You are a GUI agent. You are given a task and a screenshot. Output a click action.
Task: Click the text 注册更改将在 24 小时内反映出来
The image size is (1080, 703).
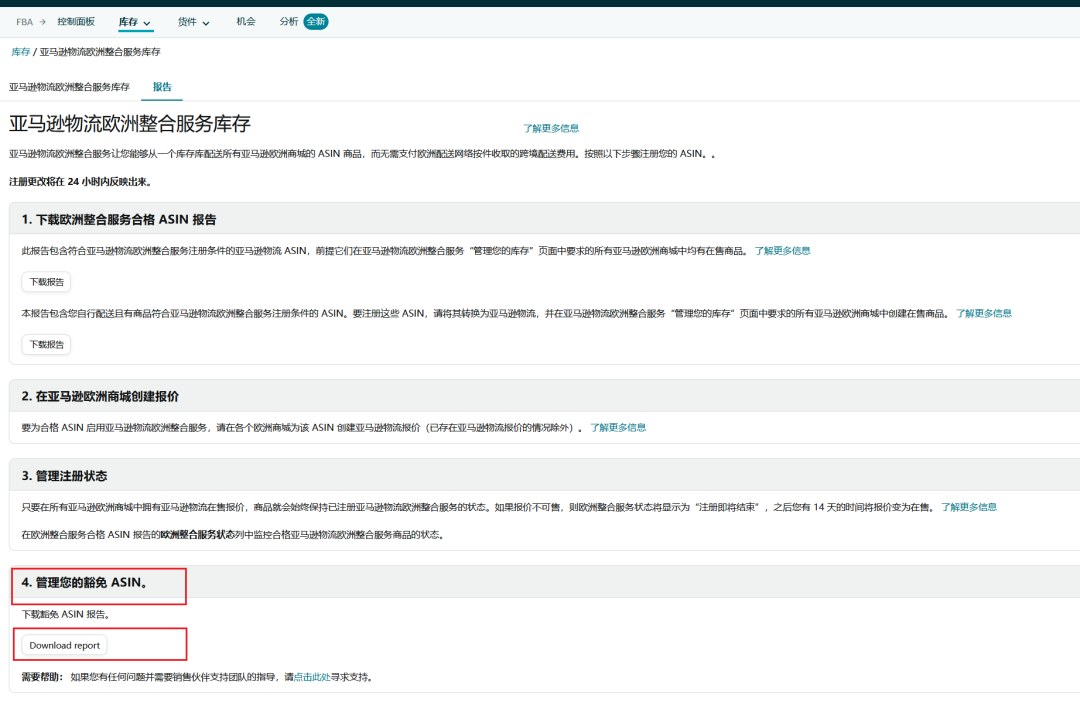coord(80,182)
